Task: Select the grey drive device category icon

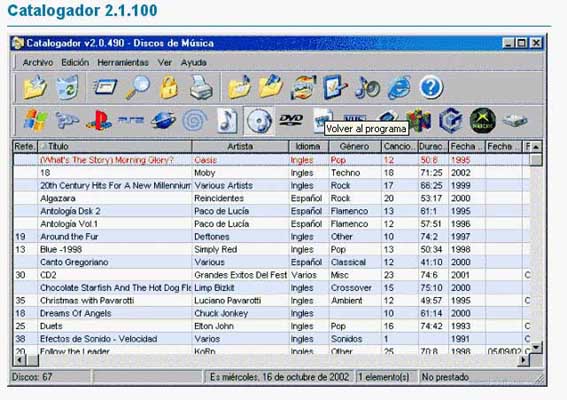Action: [x=515, y=120]
